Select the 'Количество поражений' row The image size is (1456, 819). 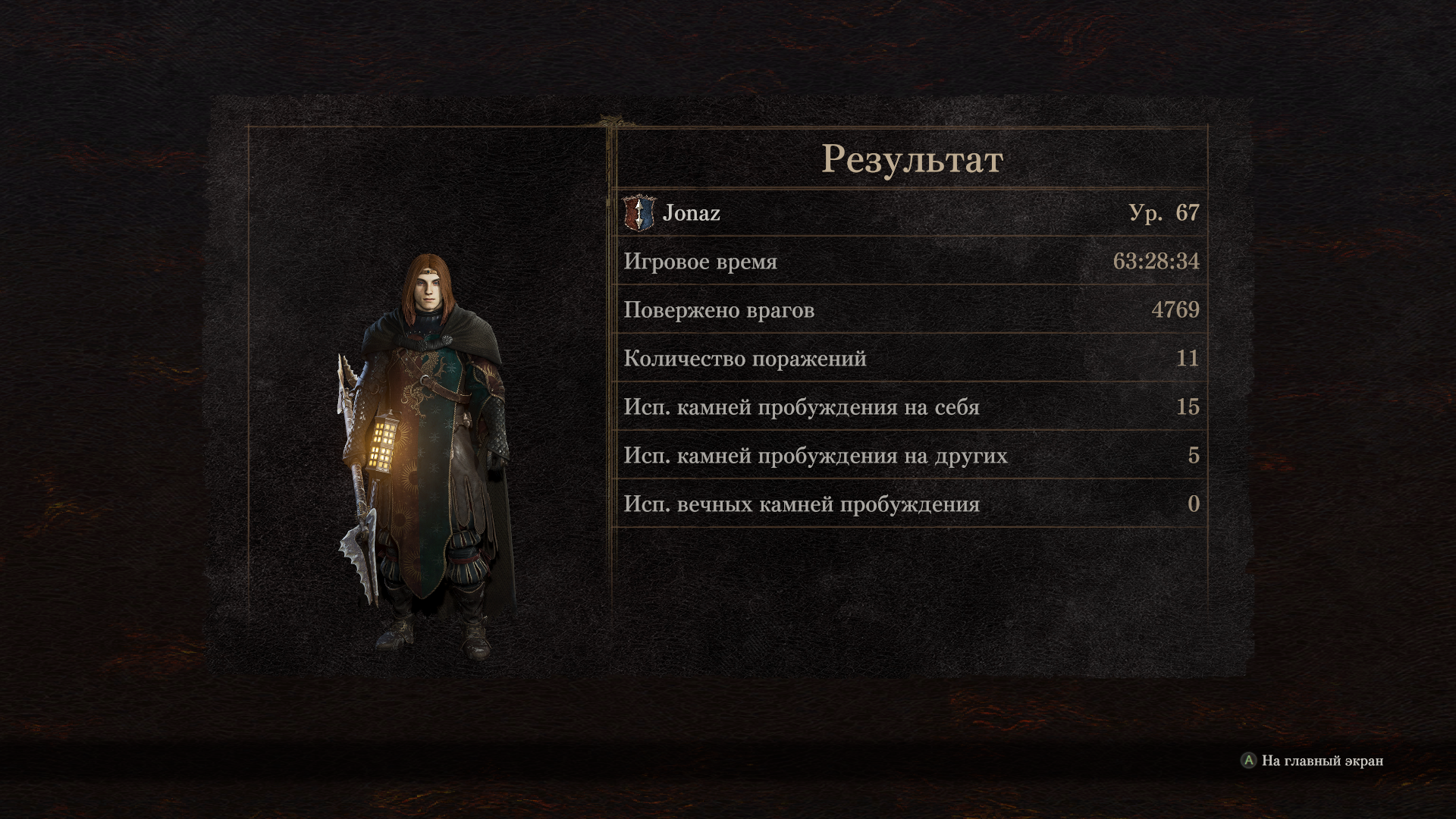912,358
